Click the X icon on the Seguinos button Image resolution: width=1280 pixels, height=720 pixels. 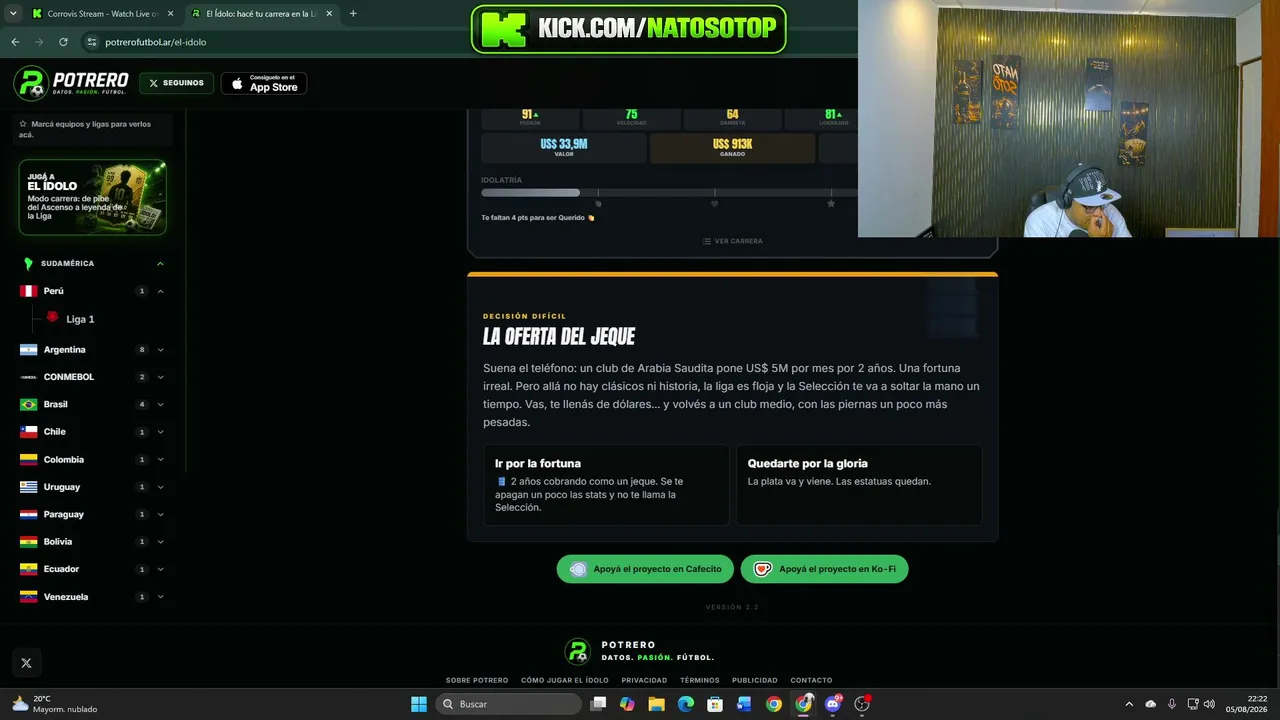(x=153, y=84)
